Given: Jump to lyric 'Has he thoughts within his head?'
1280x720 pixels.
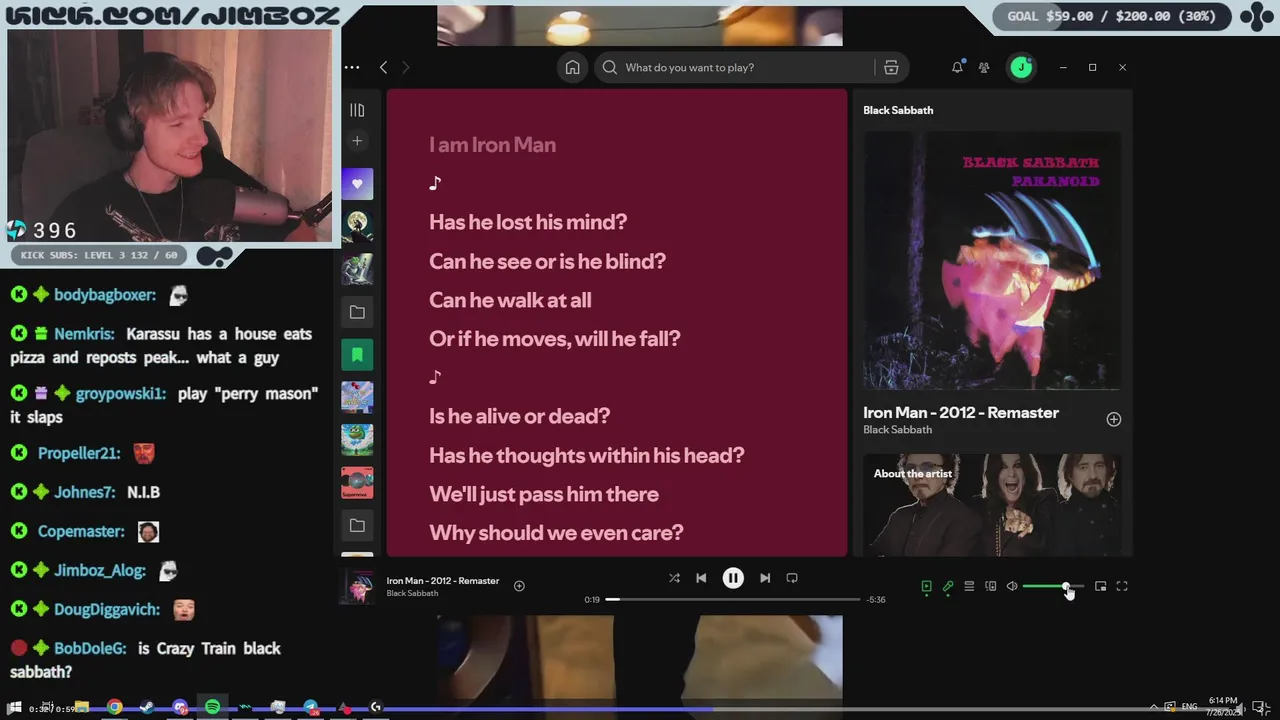Looking at the screenshot, I should (586, 455).
